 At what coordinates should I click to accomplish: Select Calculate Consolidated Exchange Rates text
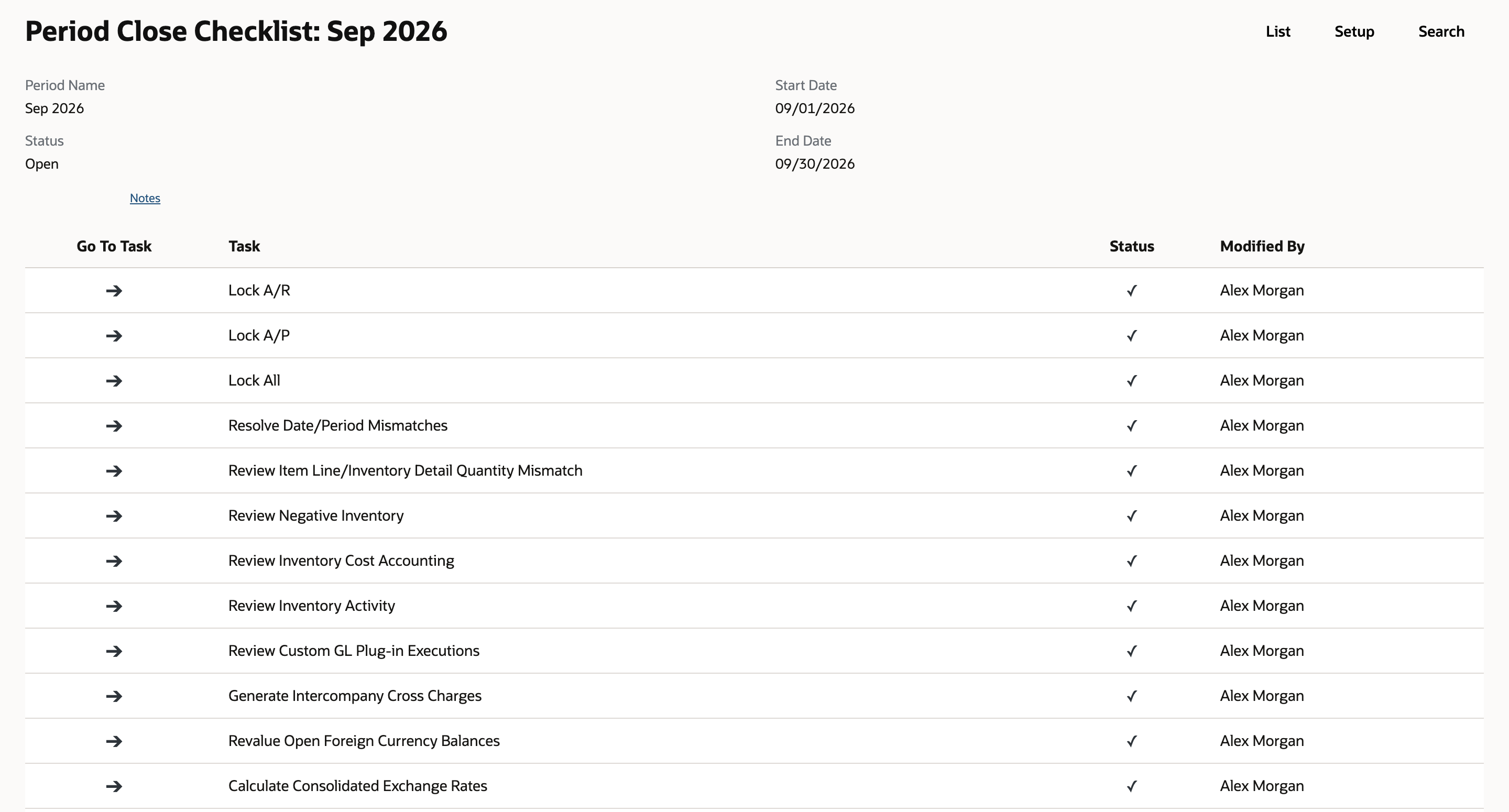(x=357, y=786)
